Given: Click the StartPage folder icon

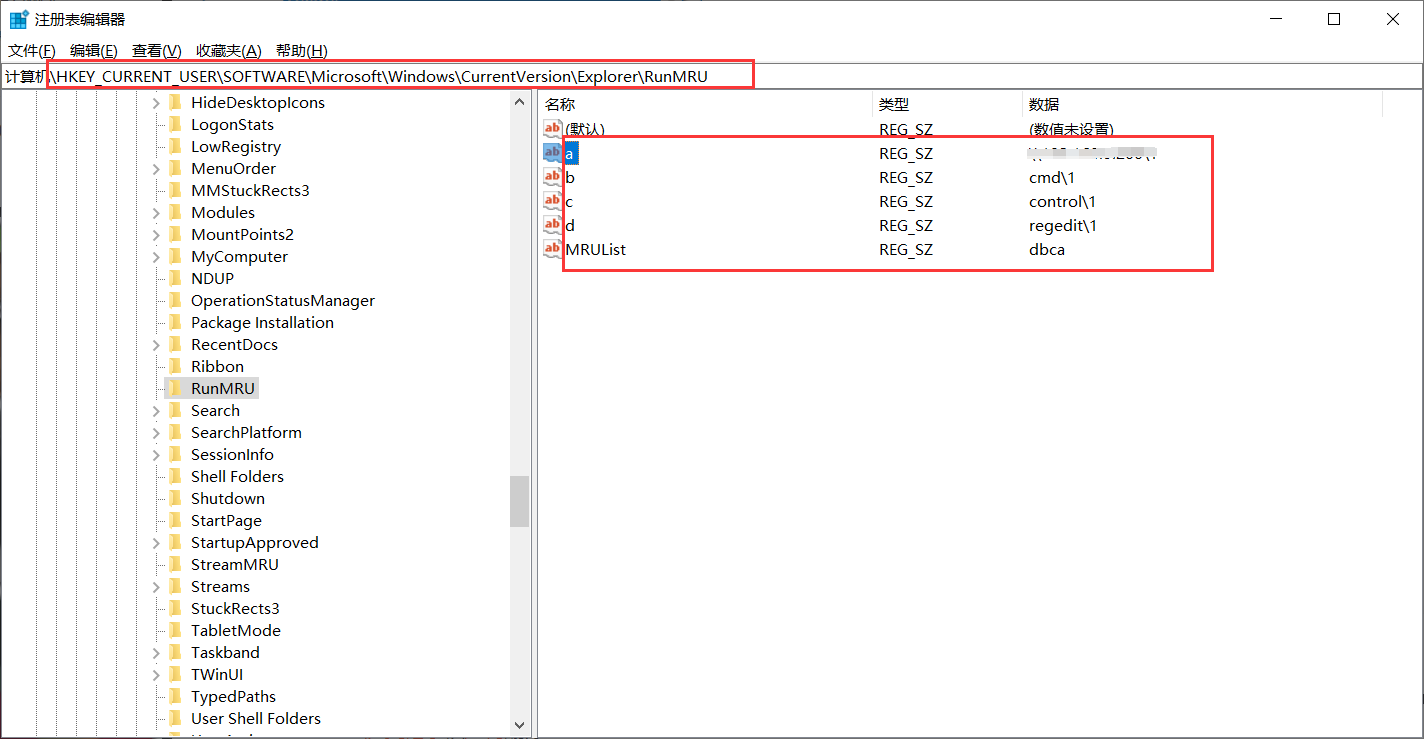Looking at the screenshot, I should [x=176, y=521].
